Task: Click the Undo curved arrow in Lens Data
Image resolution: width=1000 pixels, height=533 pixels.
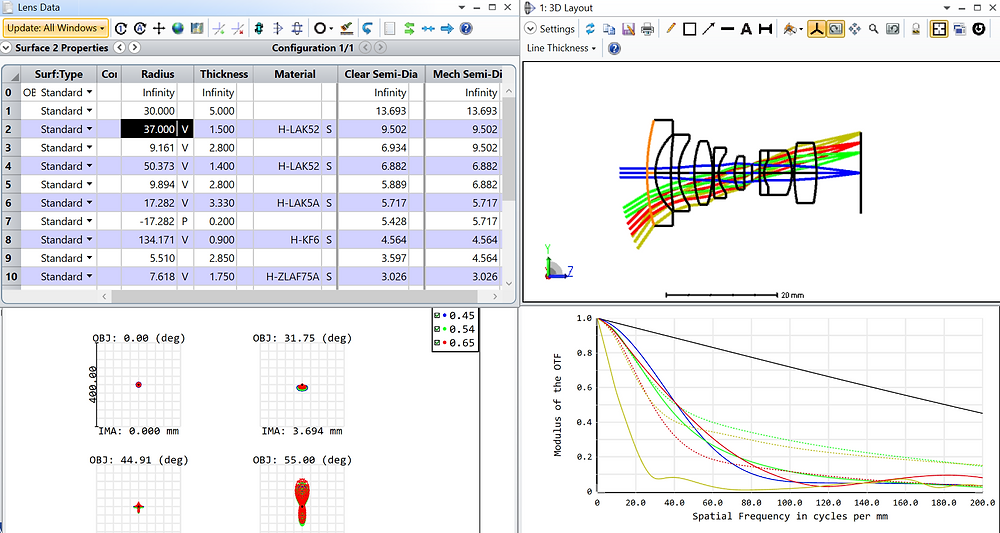Action: (367, 28)
